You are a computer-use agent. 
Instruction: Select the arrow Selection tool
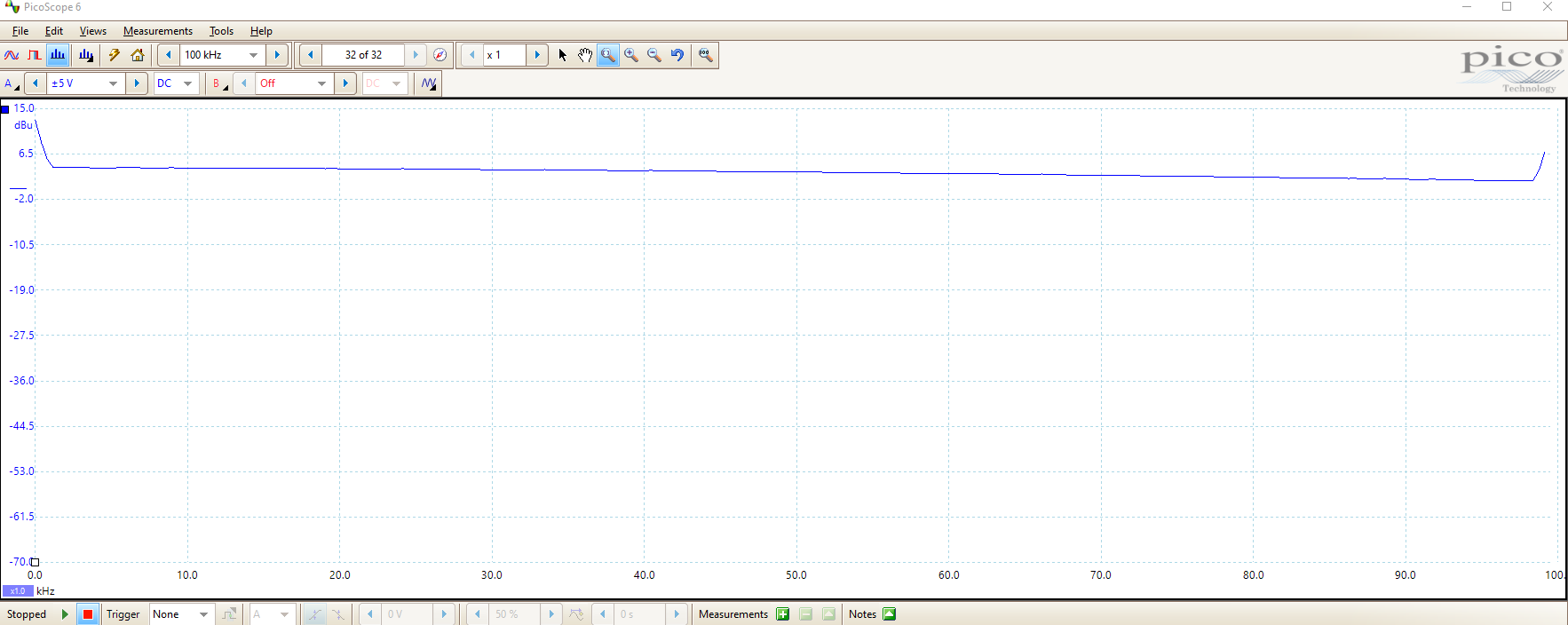pos(562,55)
